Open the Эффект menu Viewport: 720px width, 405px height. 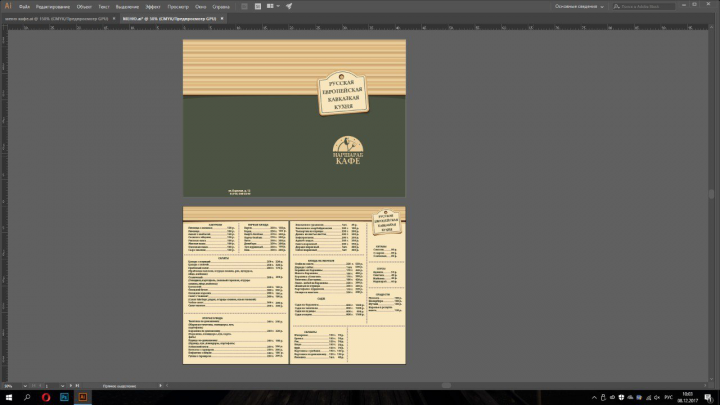coord(153,7)
